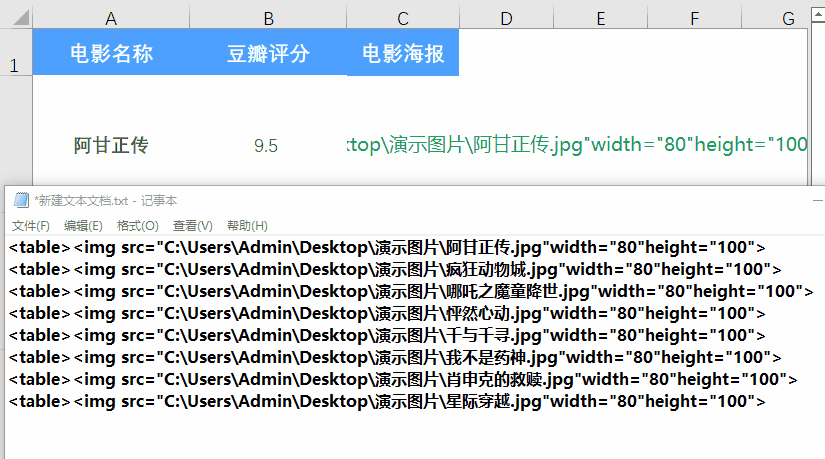Click the Notepad line containing 怦然心动.jpg
This screenshot has height=459, width=825.
[387, 313]
